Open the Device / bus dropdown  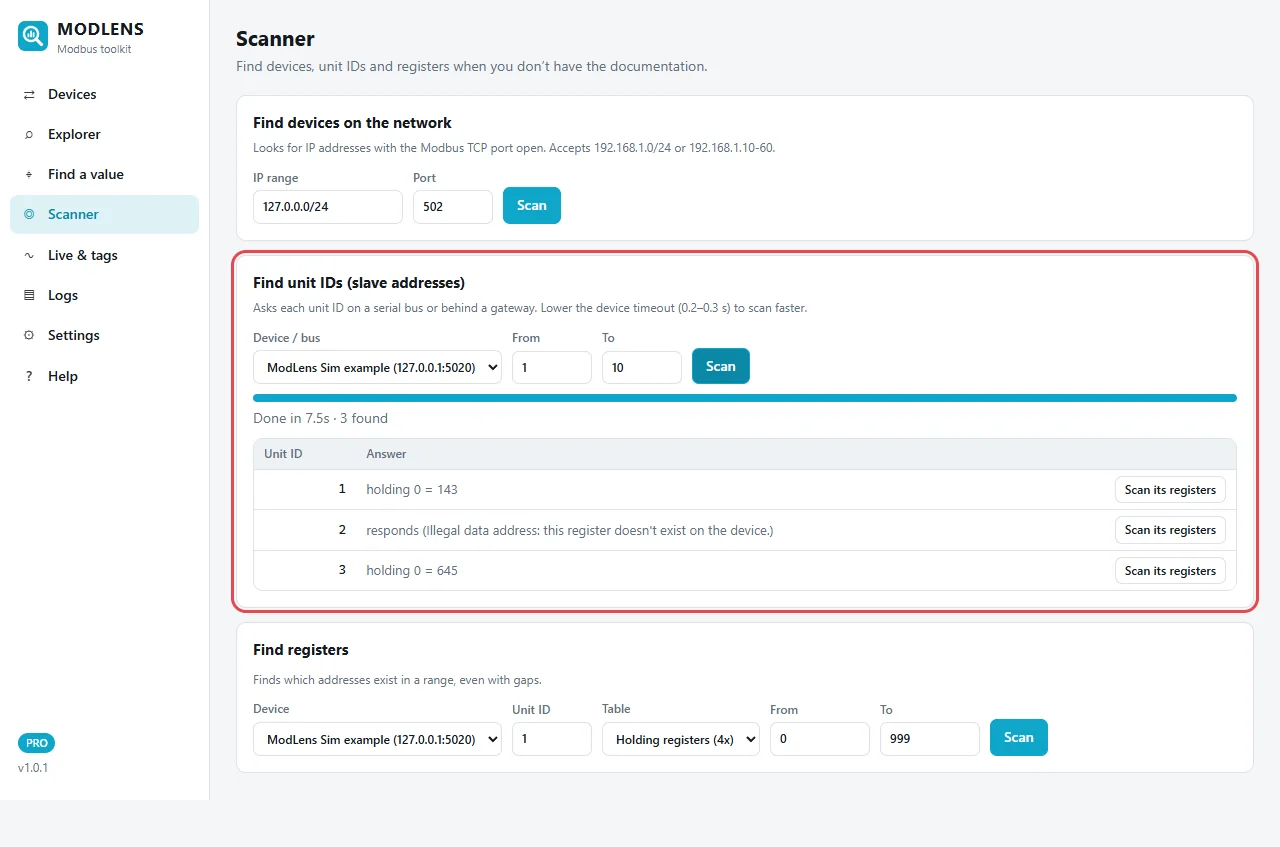click(377, 367)
